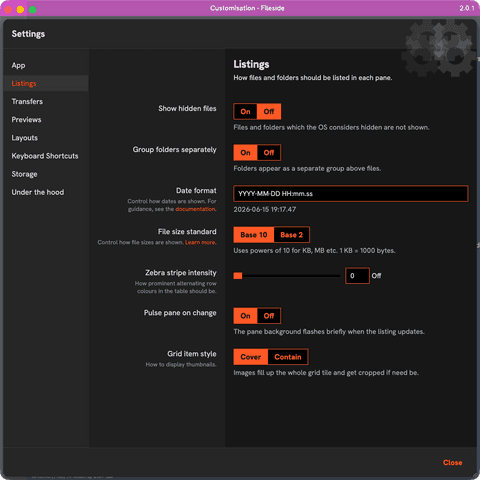Click the macOS green fullscreen button

pos(32,9)
